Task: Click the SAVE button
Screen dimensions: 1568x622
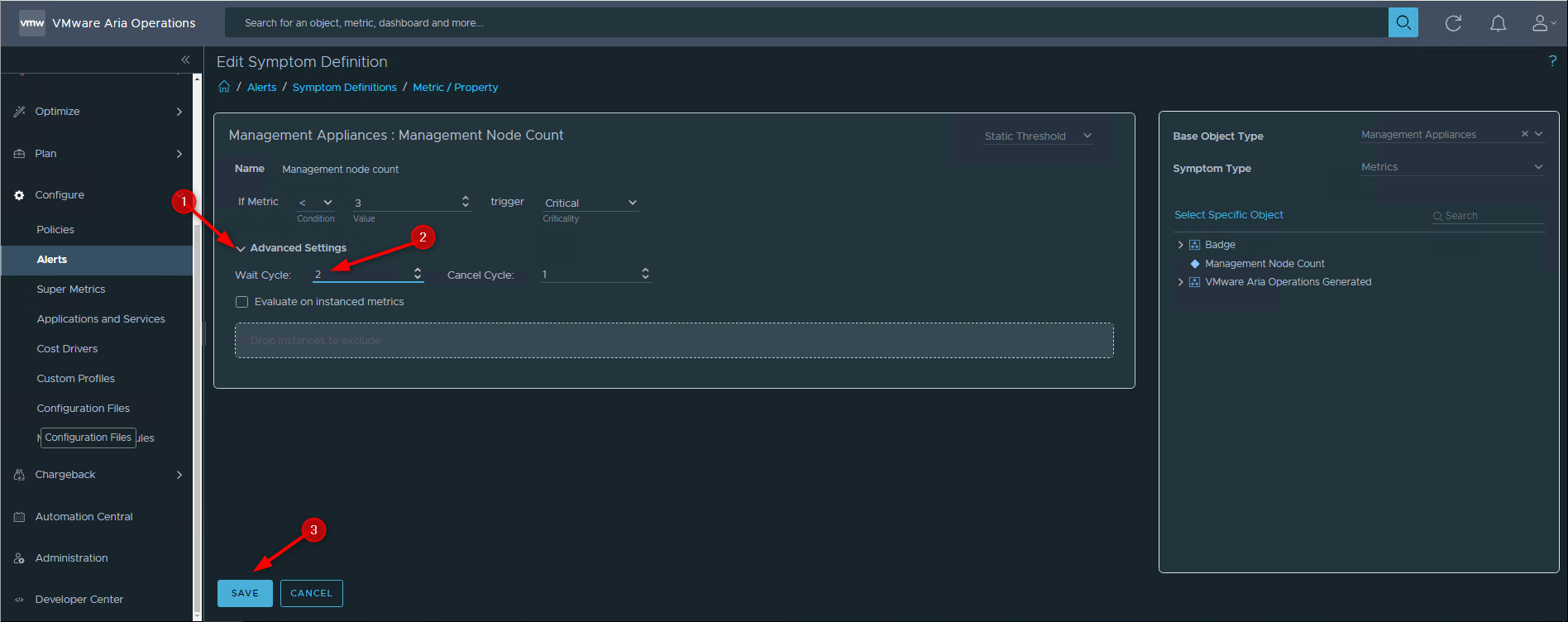Action: (x=245, y=593)
